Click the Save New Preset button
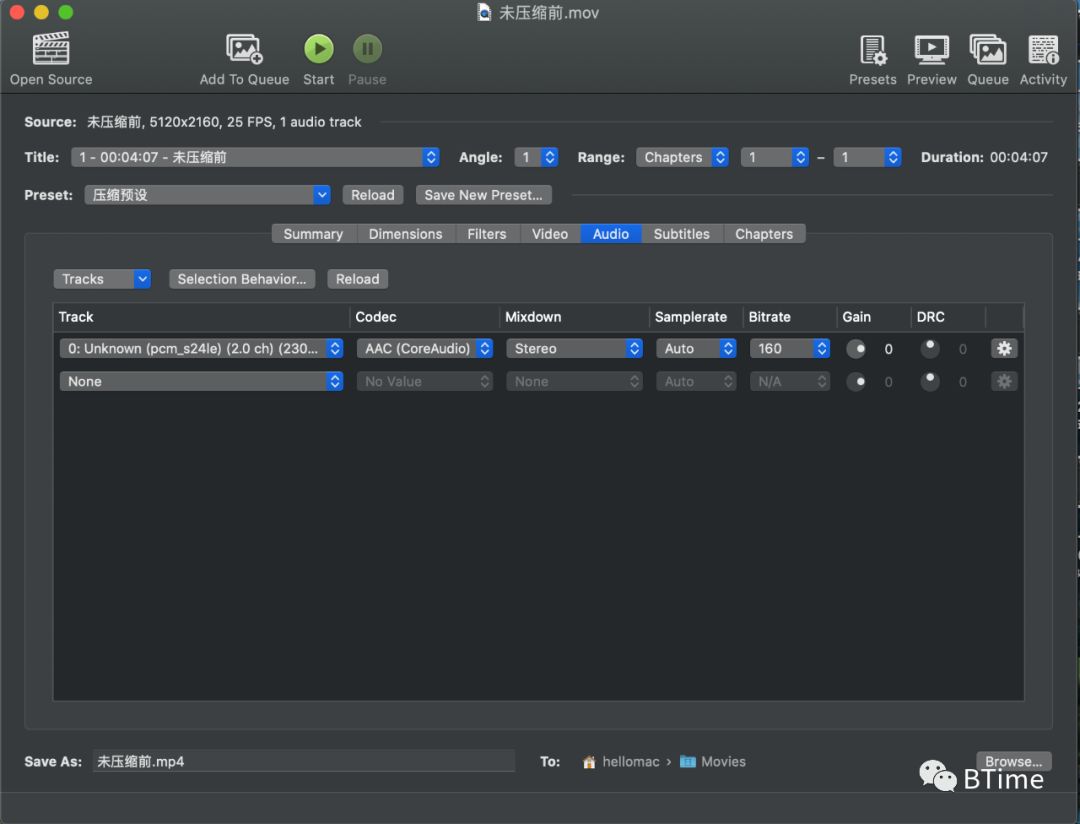 pyautogui.click(x=483, y=195)
